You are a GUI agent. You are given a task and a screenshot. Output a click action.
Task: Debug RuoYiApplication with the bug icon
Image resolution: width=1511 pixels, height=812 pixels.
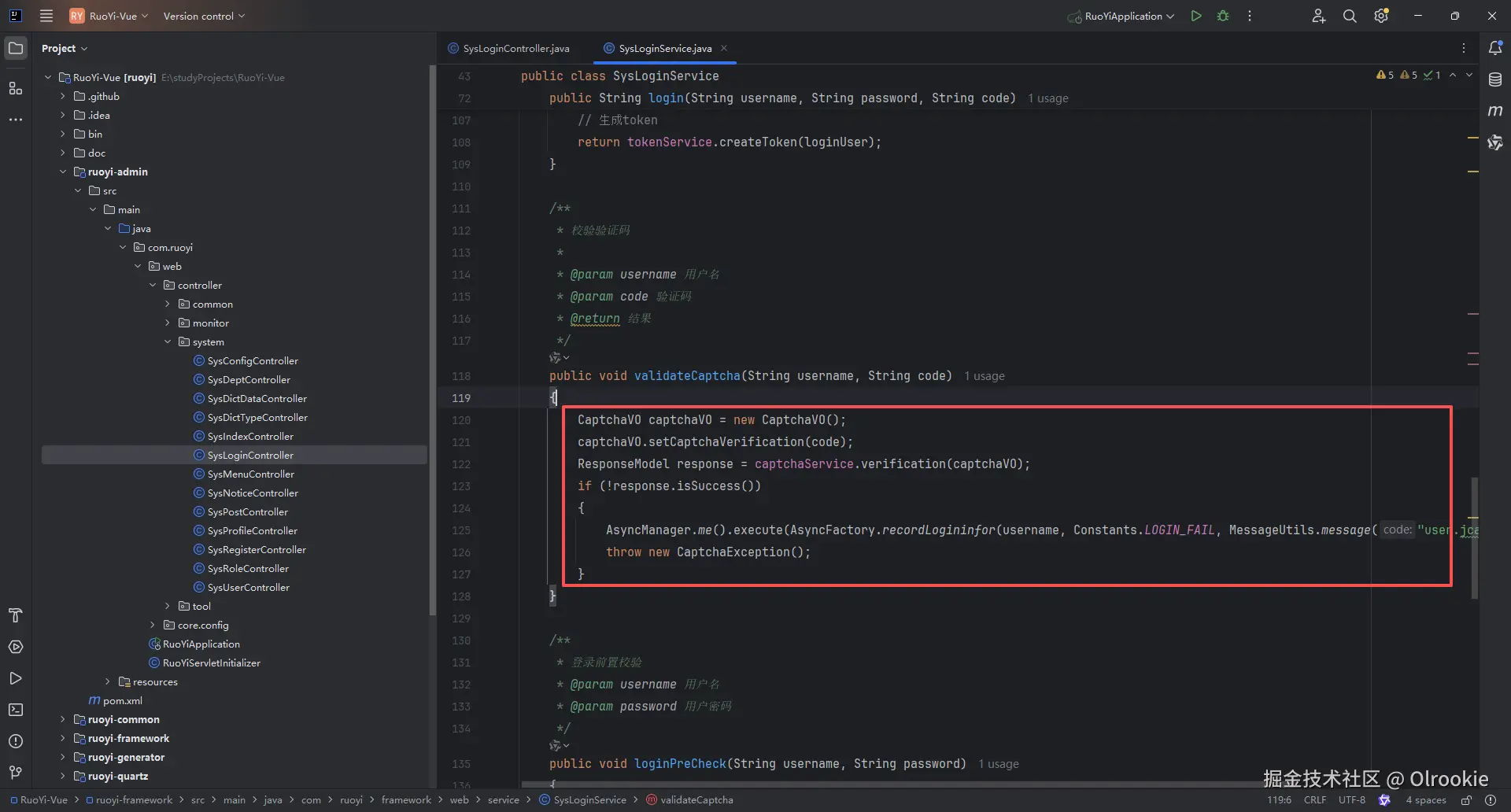pyautogui.click(x=1223, y=16)
